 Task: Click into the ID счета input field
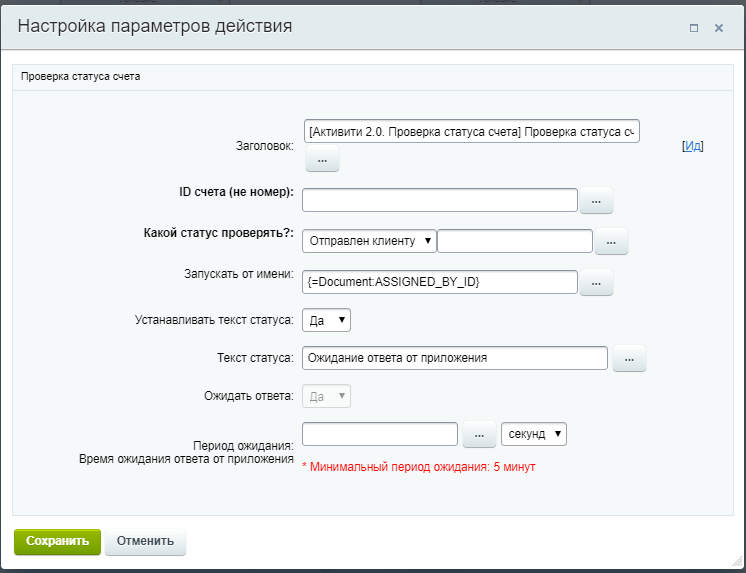click(440, 201)
